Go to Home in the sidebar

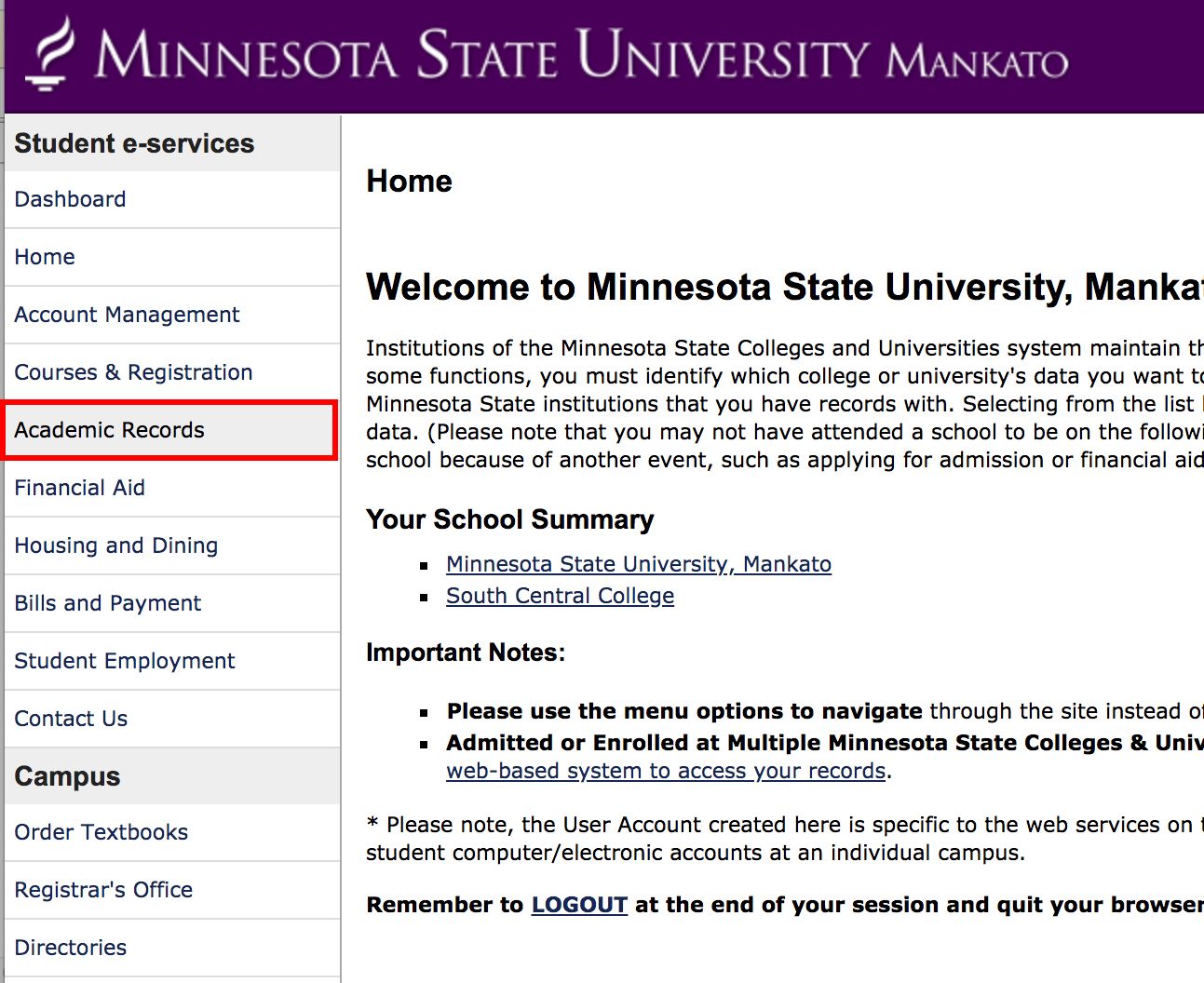[x=45, y=257]
